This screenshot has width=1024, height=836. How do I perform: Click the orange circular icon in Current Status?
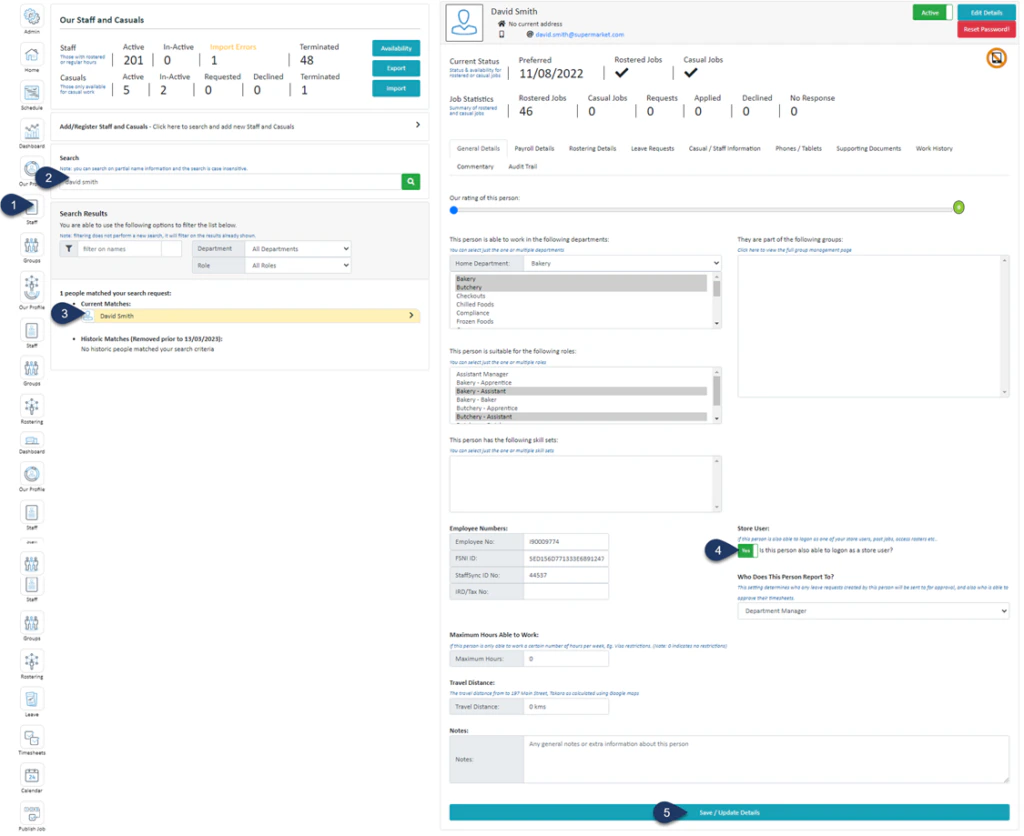click(x=997, y=58)
